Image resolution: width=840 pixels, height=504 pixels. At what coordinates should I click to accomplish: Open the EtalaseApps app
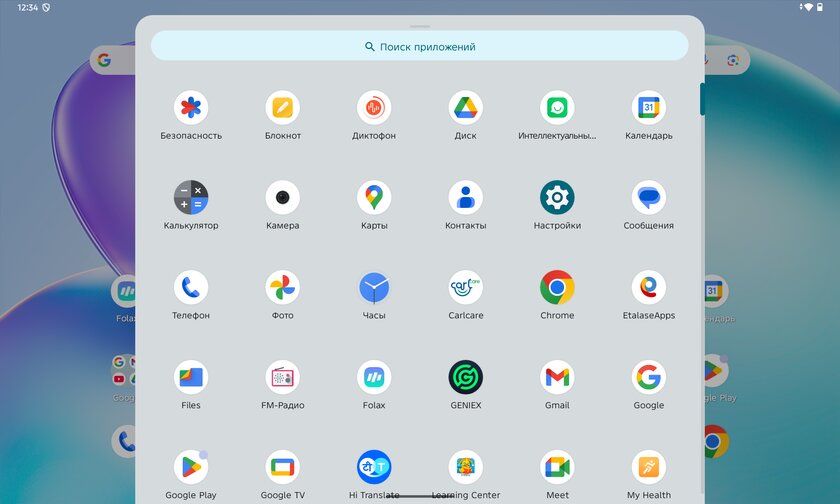tap(649, 288)
